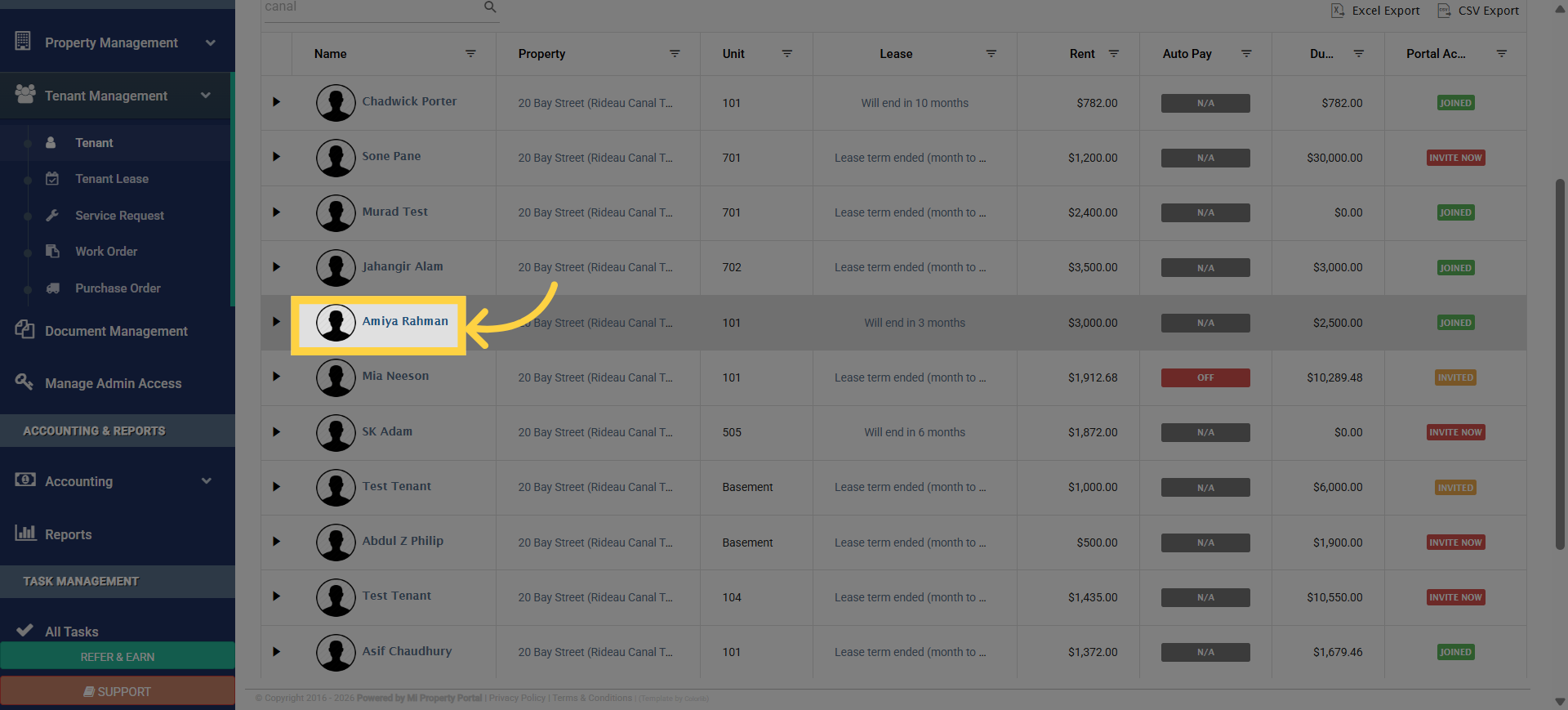Viewport: 1568px width, 710px height.
Task: Open the Portal Access column filter icon
Action: 1501,54
